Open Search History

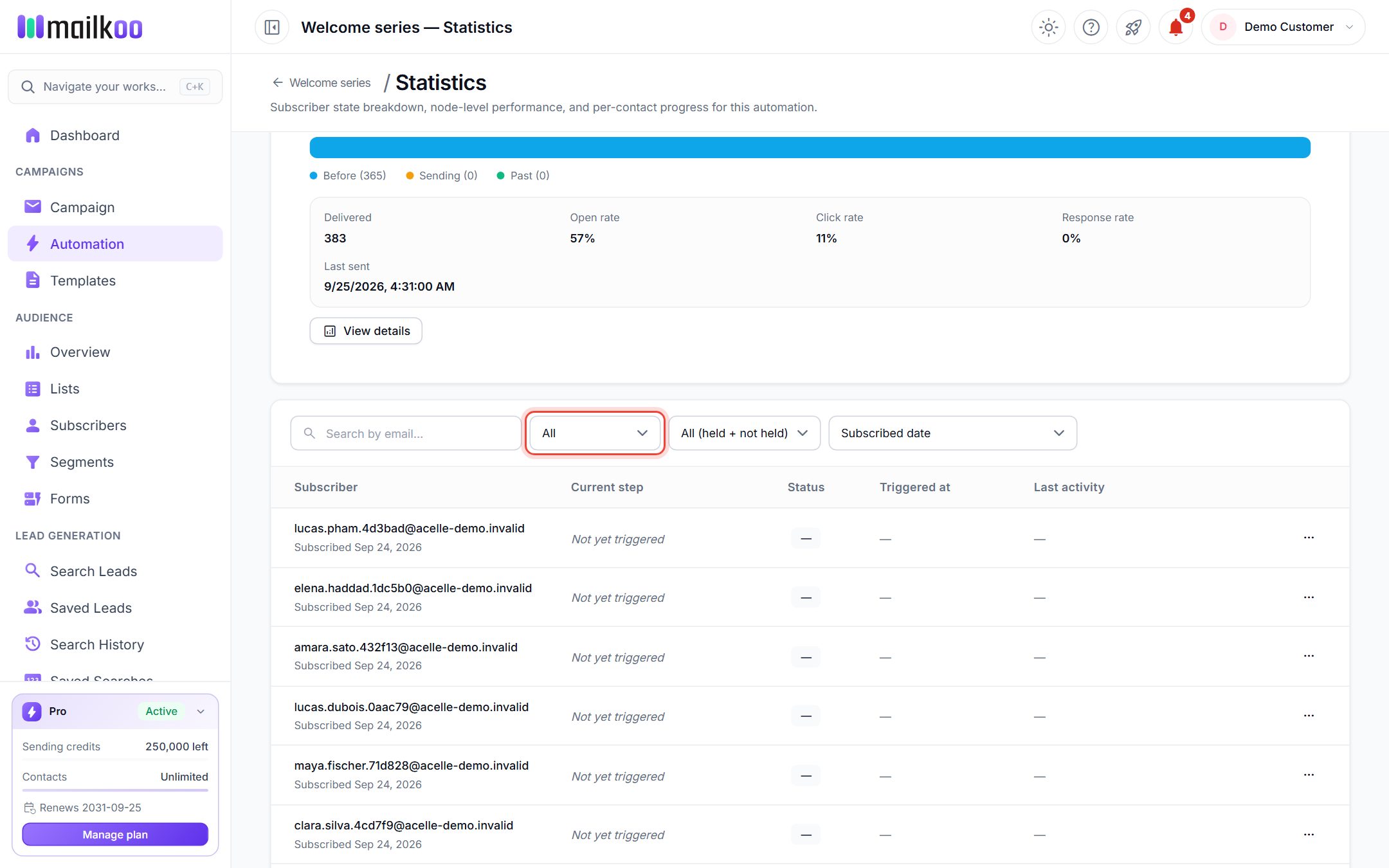115,644
